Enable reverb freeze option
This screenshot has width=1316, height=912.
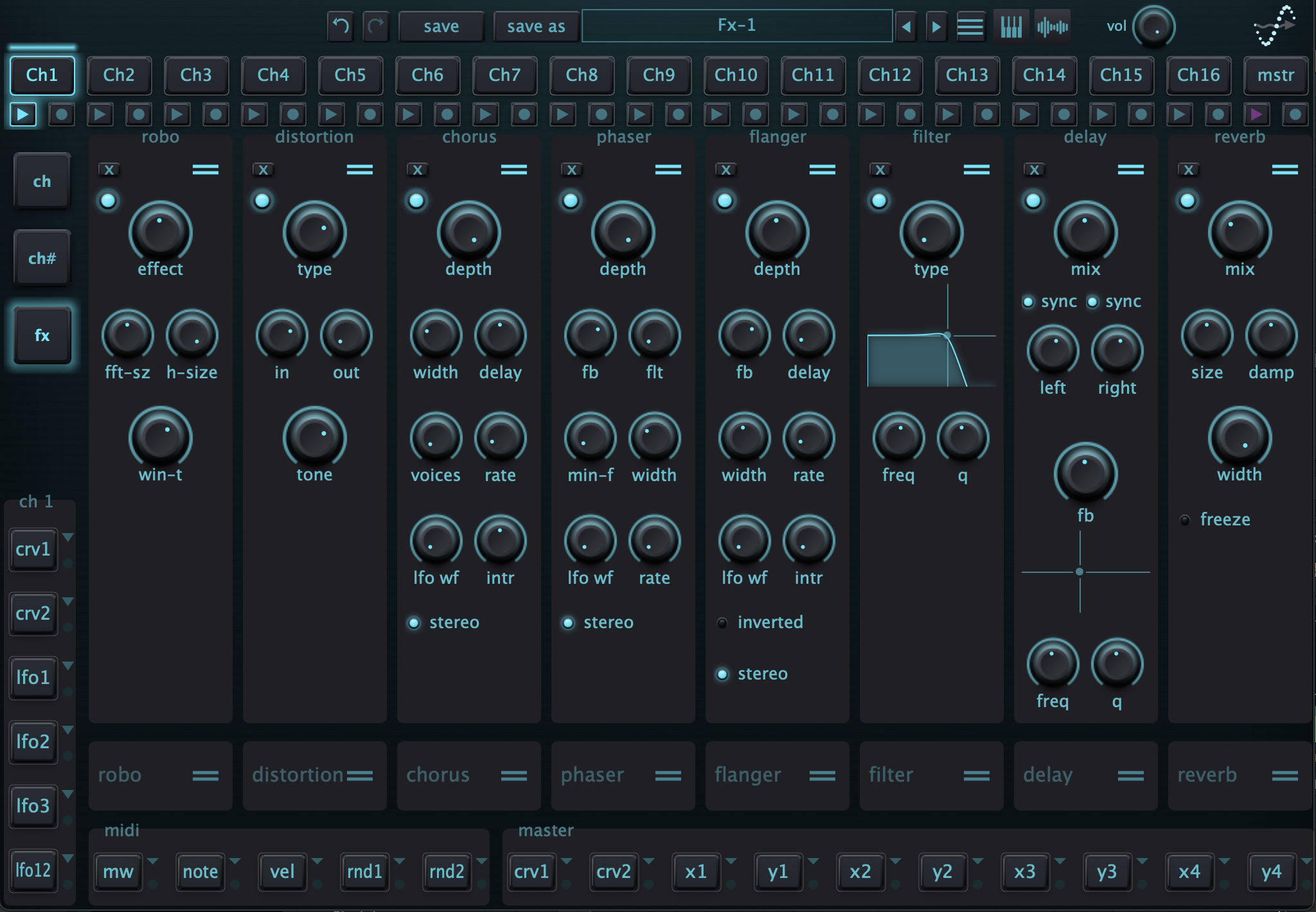(1185, 520)
